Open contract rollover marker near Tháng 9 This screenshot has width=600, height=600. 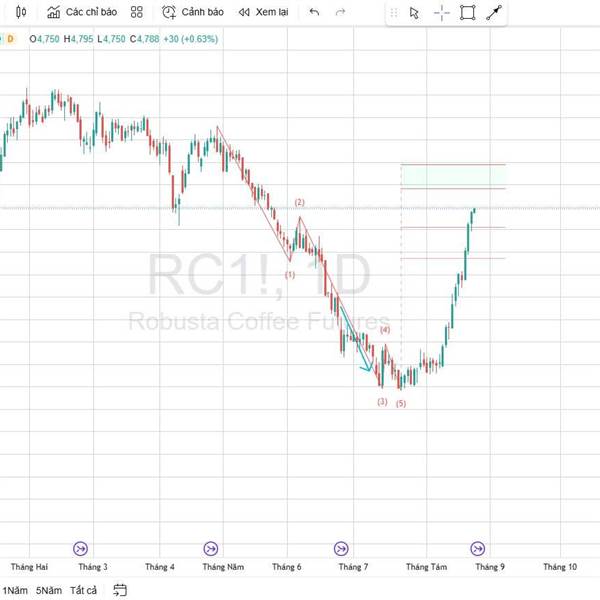[x=478, y=549]
